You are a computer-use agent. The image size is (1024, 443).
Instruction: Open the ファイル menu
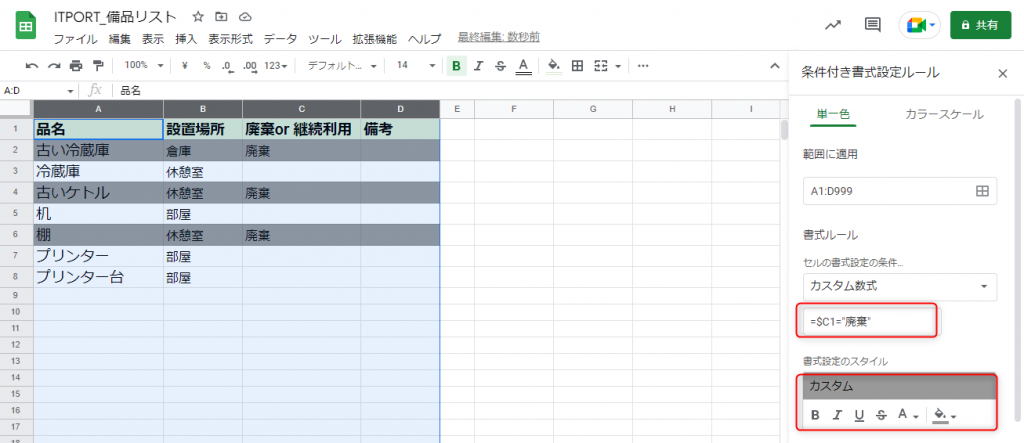tap(75, 39)
